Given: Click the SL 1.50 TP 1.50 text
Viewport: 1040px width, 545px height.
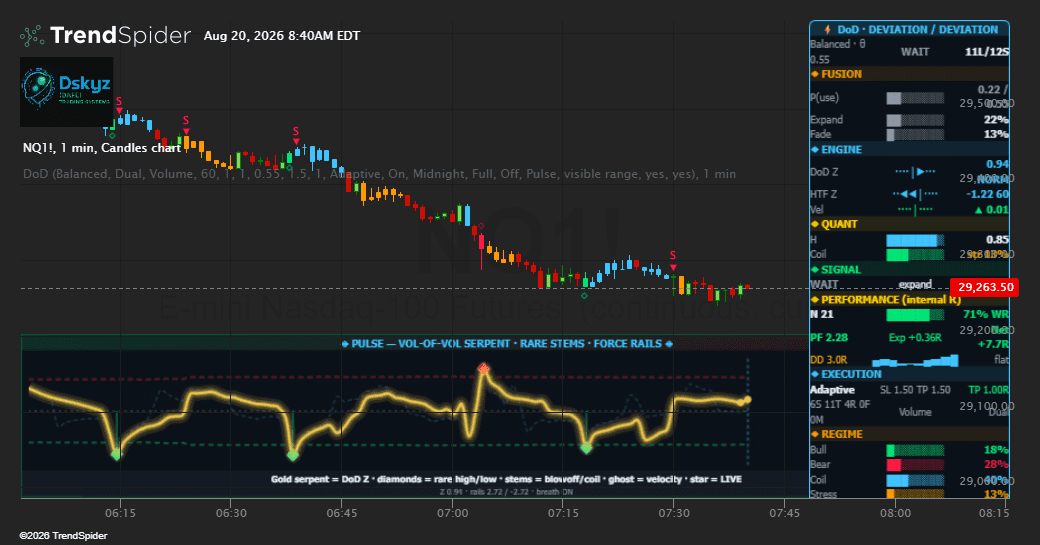Looking at the screenshot, I should pyautogui.click(x=915, y=390).
